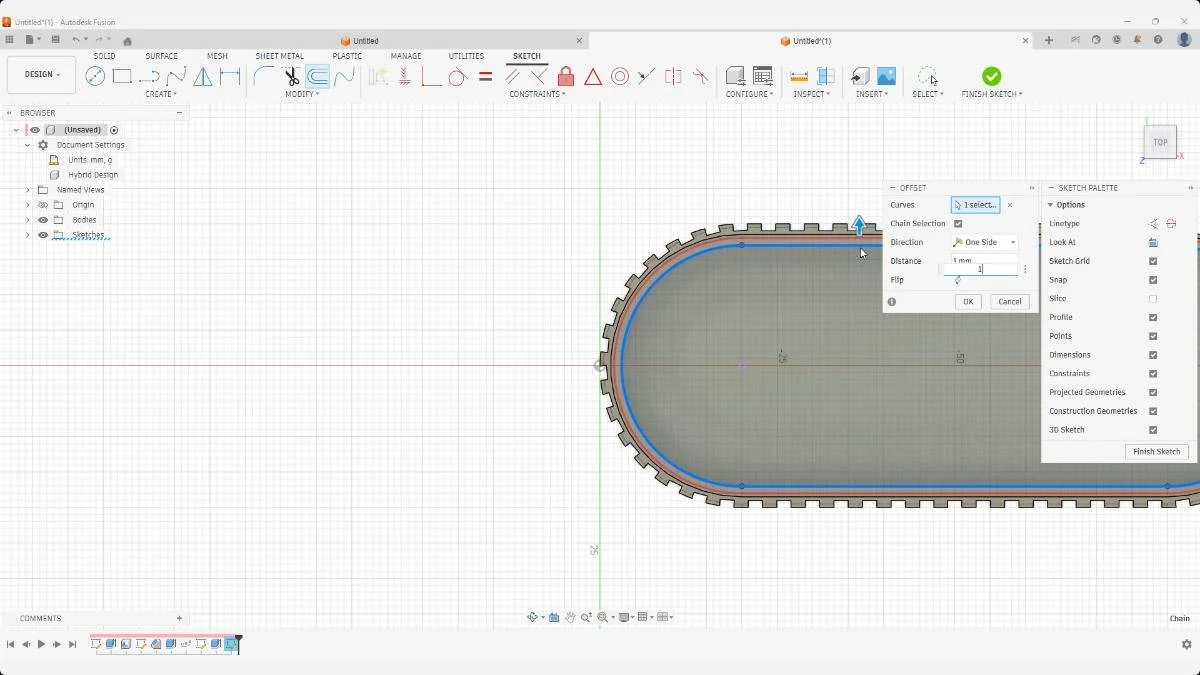Click OK in the Offset dialog

coord(966,301)
